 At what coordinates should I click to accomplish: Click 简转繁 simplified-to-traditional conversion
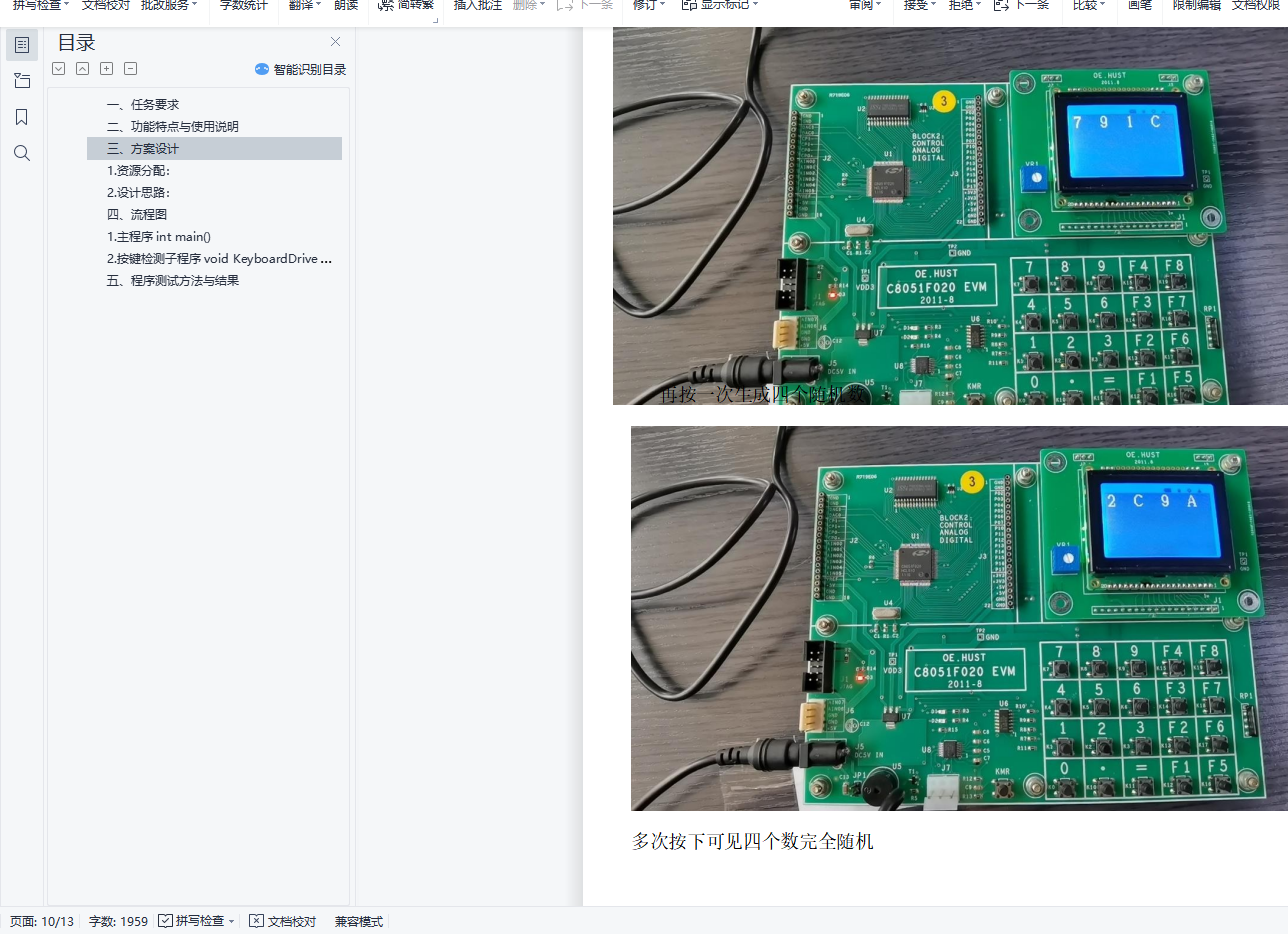point(406,5)
